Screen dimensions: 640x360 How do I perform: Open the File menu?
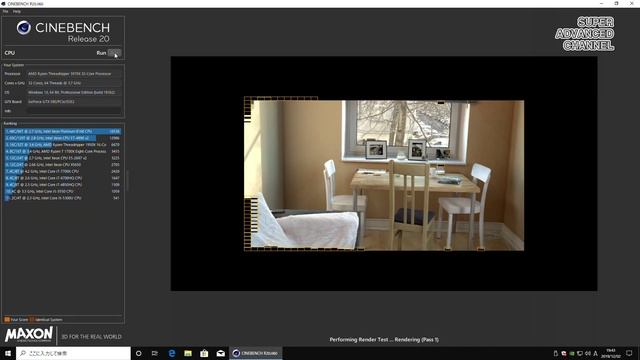[x=5, y=11]
